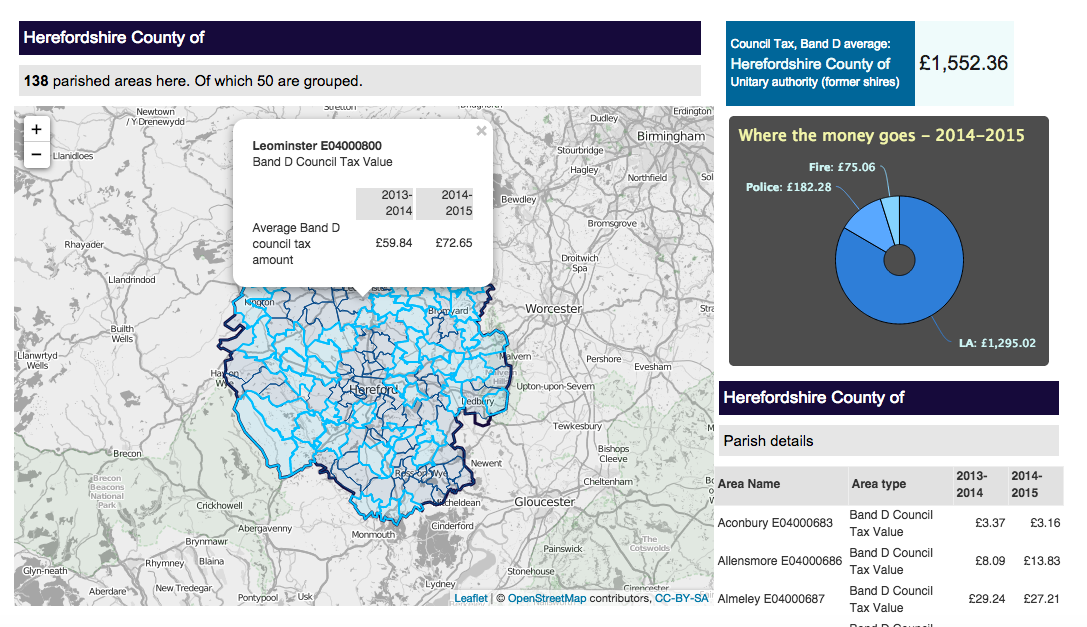The height and width of the screenshot is (627, 1087).
Task: Click Bewdley on the map
Action: 519,199
